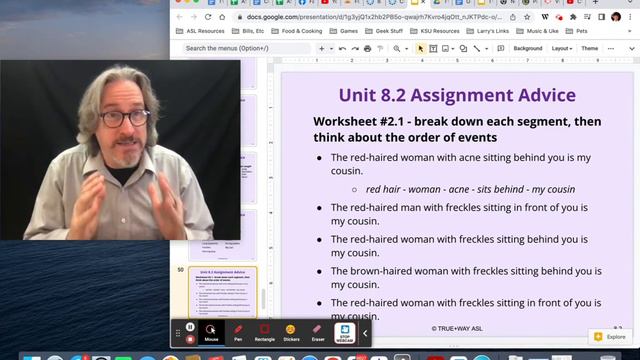This screenshot has height=360, width=640.
Task: Open the Pets bookmarks folder
Action: click(x=577, y=31)
